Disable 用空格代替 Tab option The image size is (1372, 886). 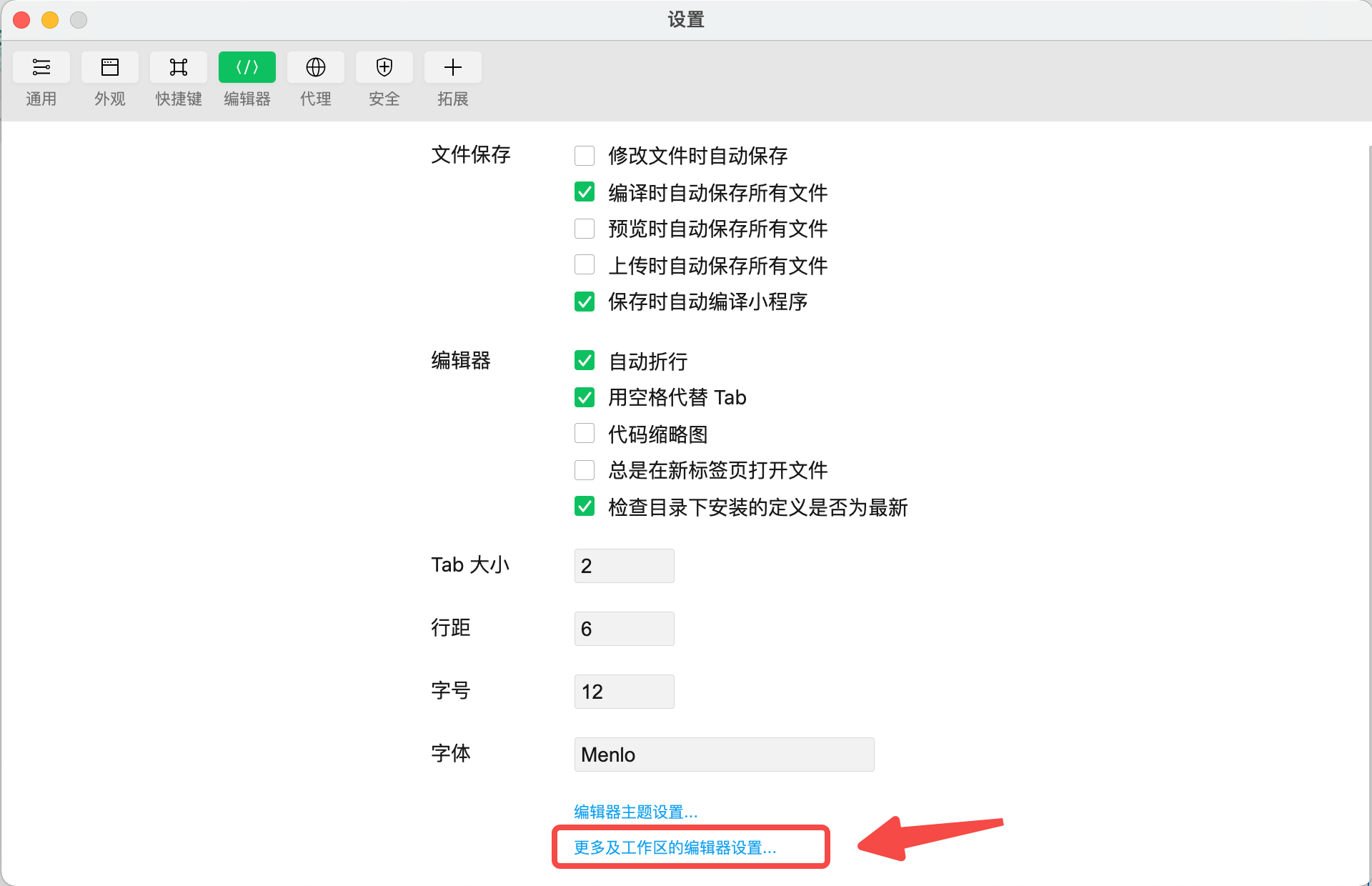585,397
